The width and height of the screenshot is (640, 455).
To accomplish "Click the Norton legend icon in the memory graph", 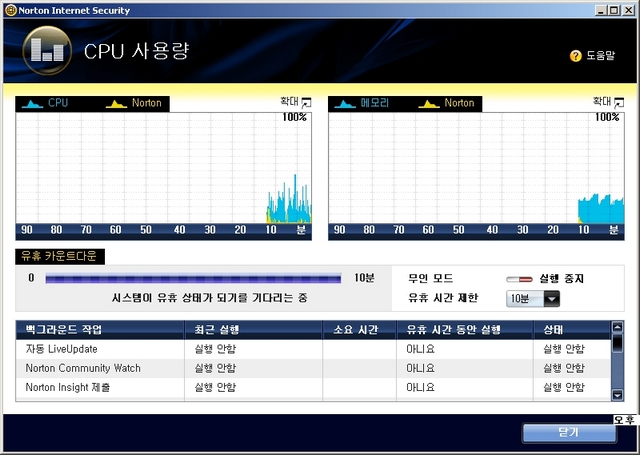I will click(429, 104).
